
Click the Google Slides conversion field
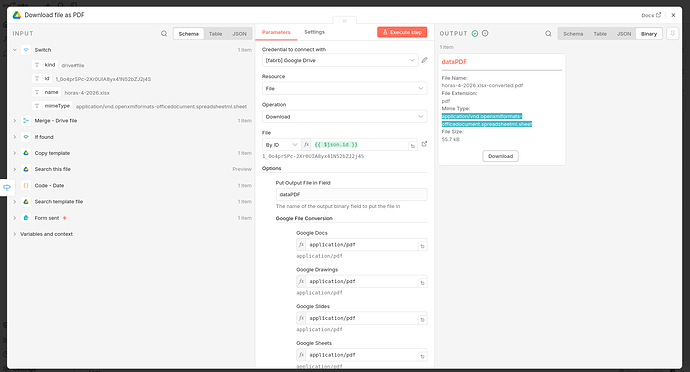point(362,318)
